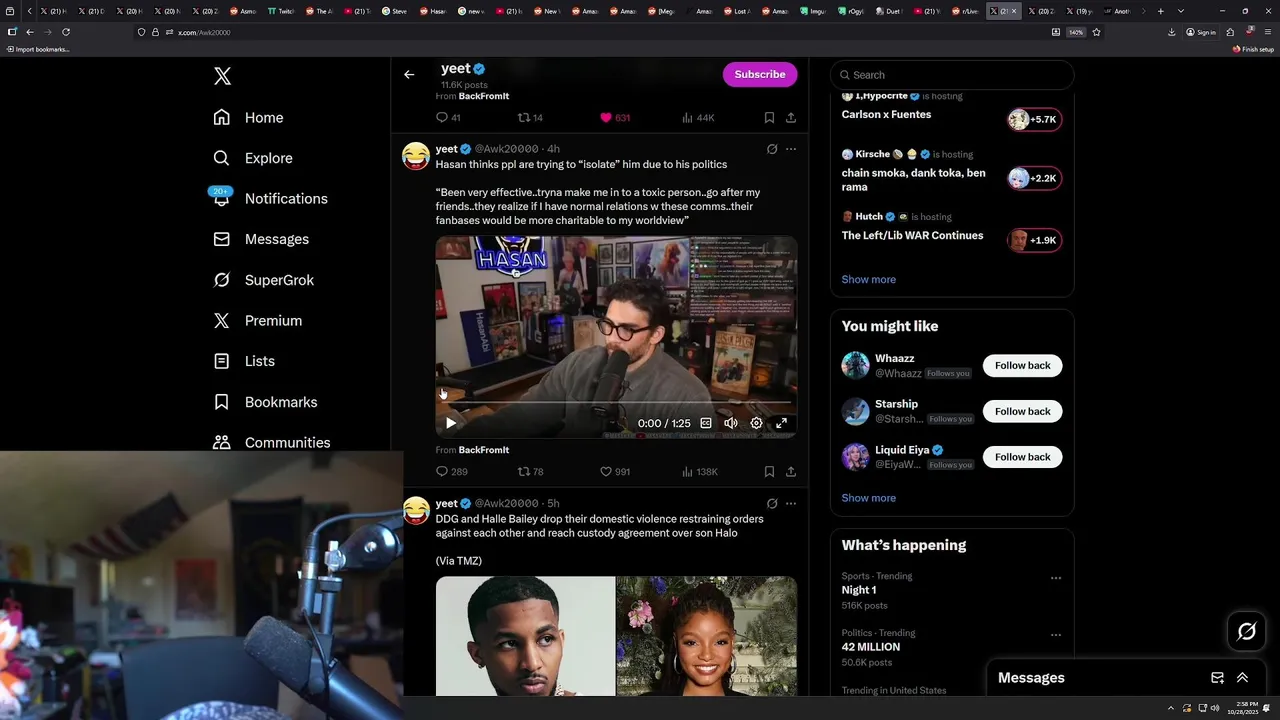The width and height of the screenshot is (1280, 720).
Task: Follow back Liquid Eiya
Action: [x=1022, y=457]
